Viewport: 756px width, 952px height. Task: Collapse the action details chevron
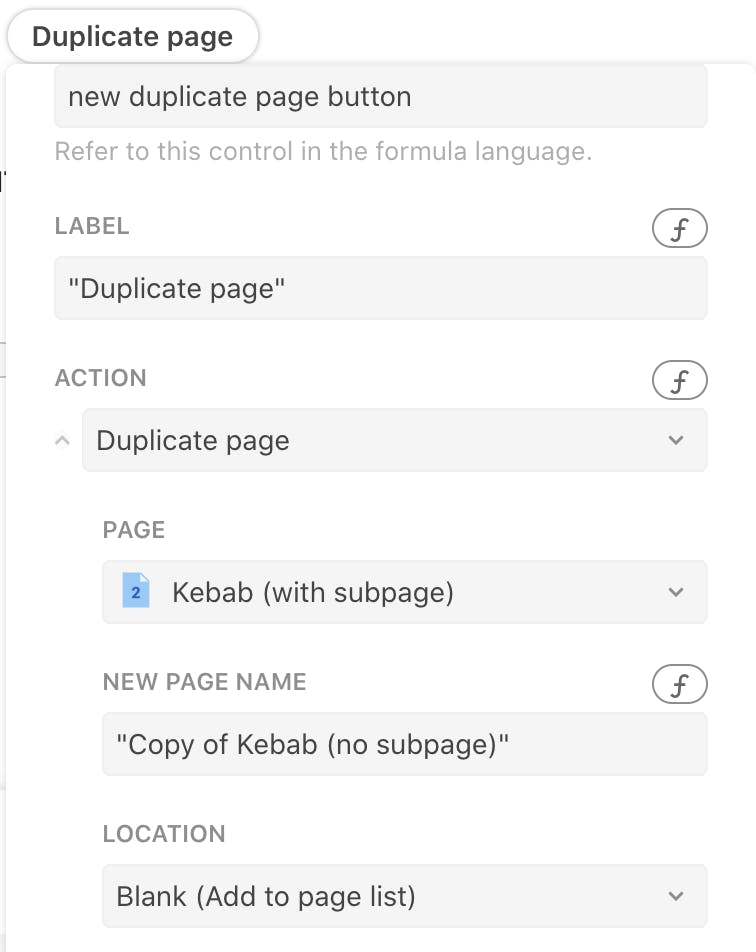pos(63,441)
